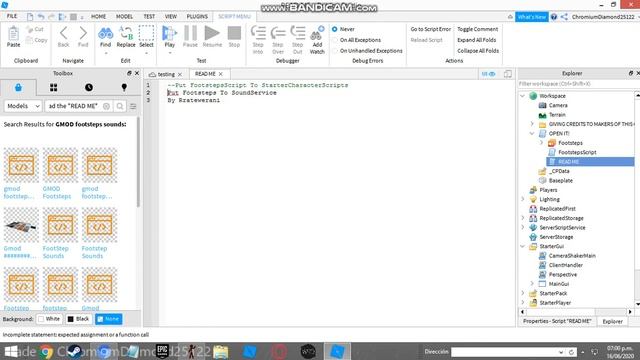Switch to the bottom Explorer panel tab
640x360 pixels.
coord(612,322)
